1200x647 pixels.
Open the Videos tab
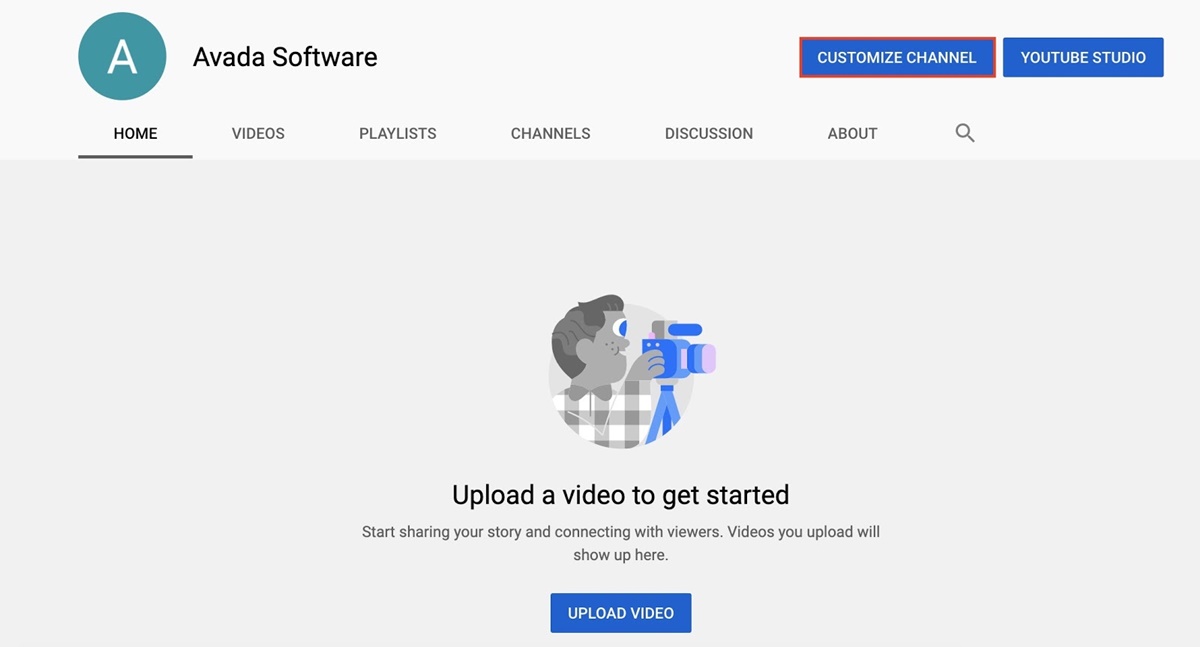258,133
